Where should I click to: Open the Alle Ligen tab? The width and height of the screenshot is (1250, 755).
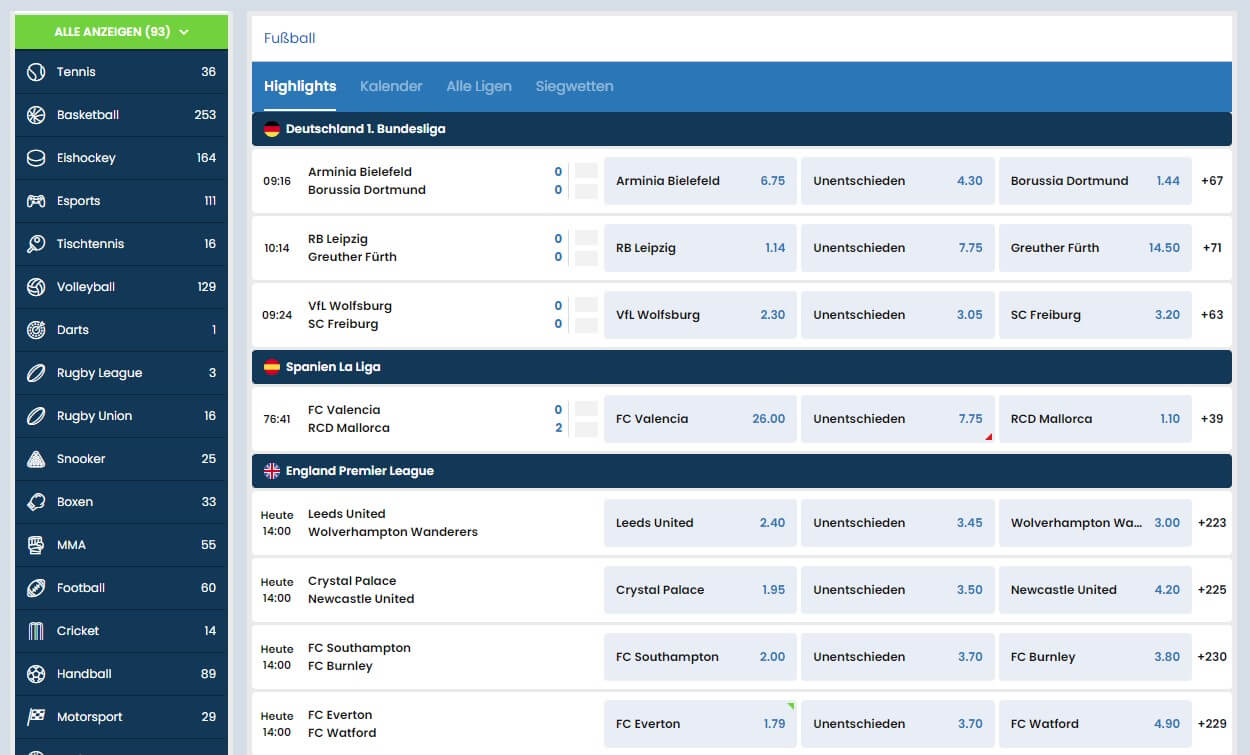[x=479, y=86]
